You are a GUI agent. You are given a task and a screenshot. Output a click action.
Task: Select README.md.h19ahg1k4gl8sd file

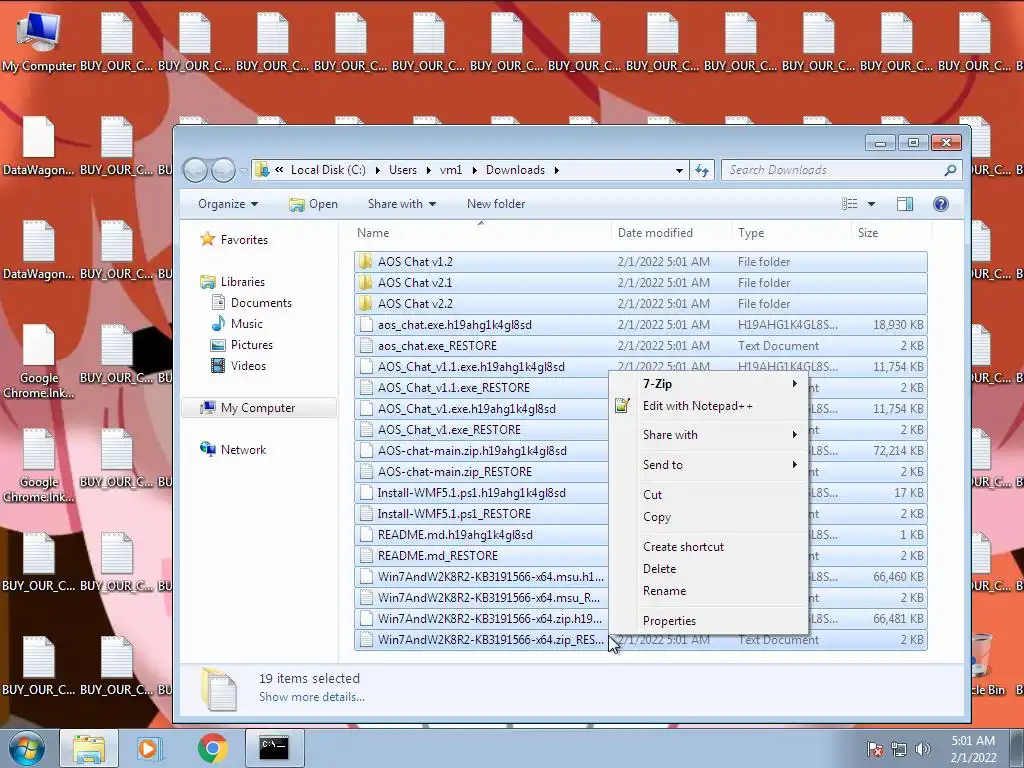click(x=482, y=535)
